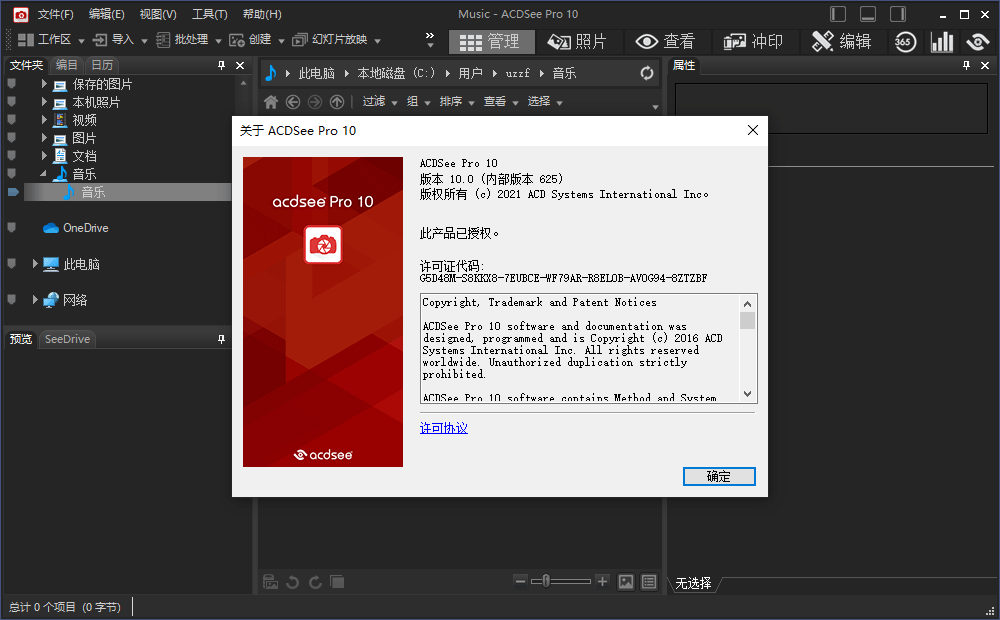
Task: Open the File menu
Action: click(x=55, y=14)
